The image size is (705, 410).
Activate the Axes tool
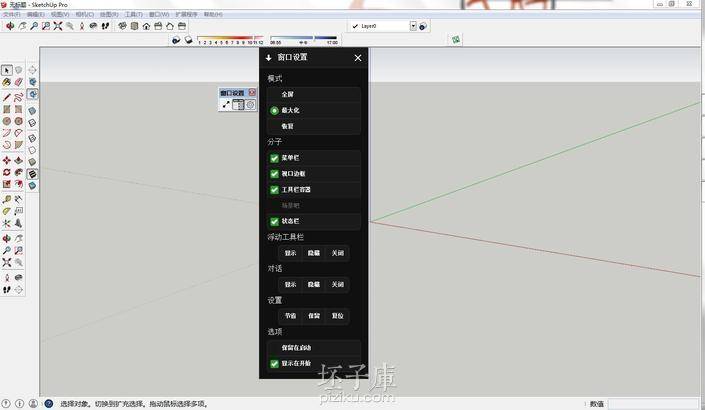click(6, 223)
